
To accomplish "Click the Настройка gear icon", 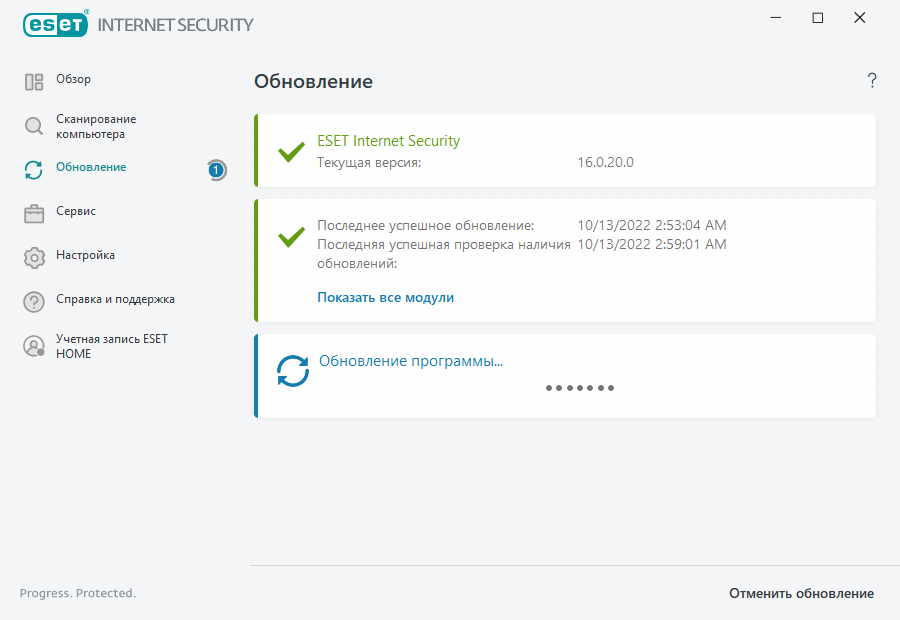I will pos(33,257).
